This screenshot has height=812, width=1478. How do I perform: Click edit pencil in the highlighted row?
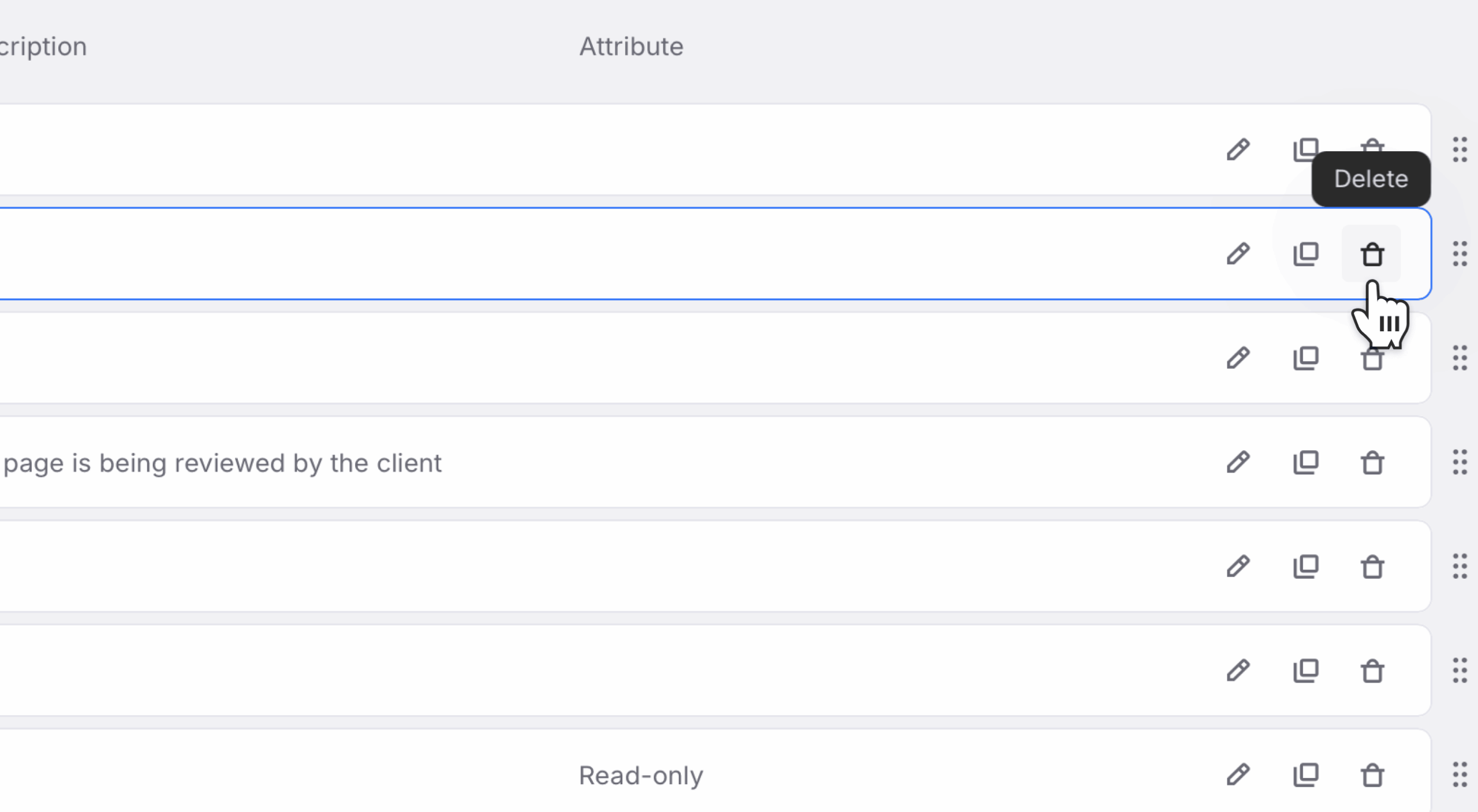tap(1238, 254)
